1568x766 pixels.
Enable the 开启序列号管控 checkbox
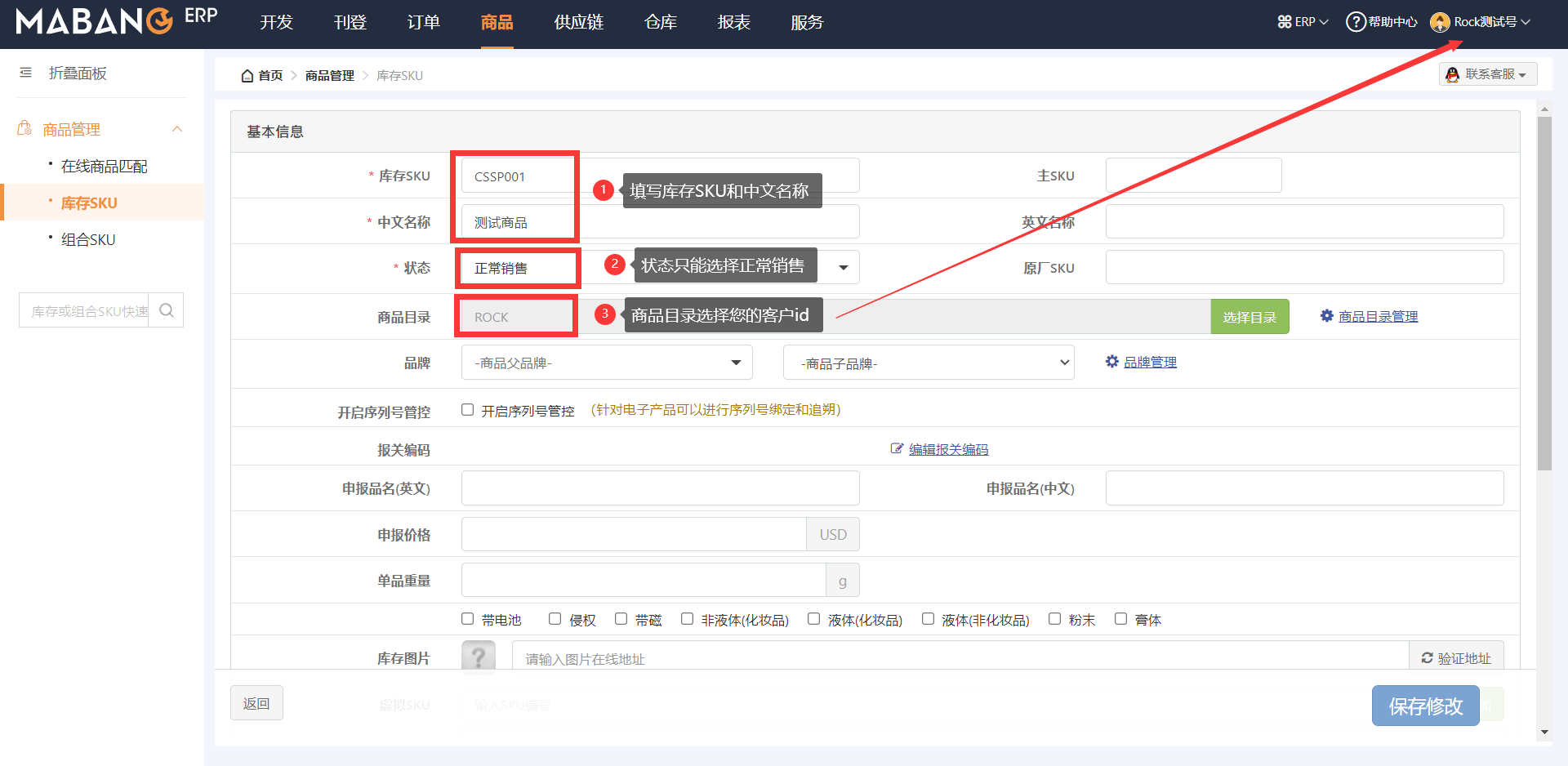[467, 410]
